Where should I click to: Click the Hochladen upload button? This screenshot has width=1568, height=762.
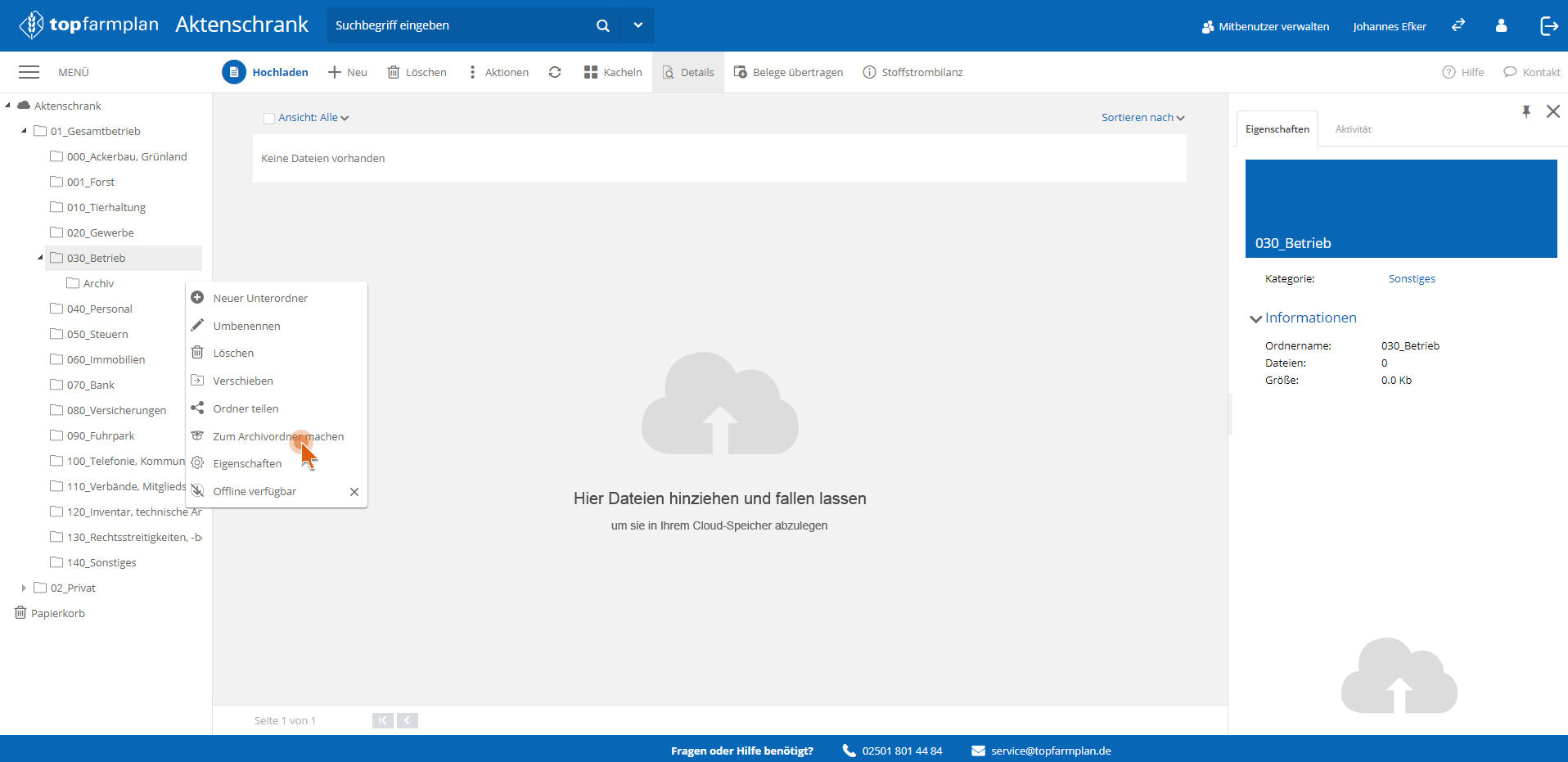(x=266, y=72)
